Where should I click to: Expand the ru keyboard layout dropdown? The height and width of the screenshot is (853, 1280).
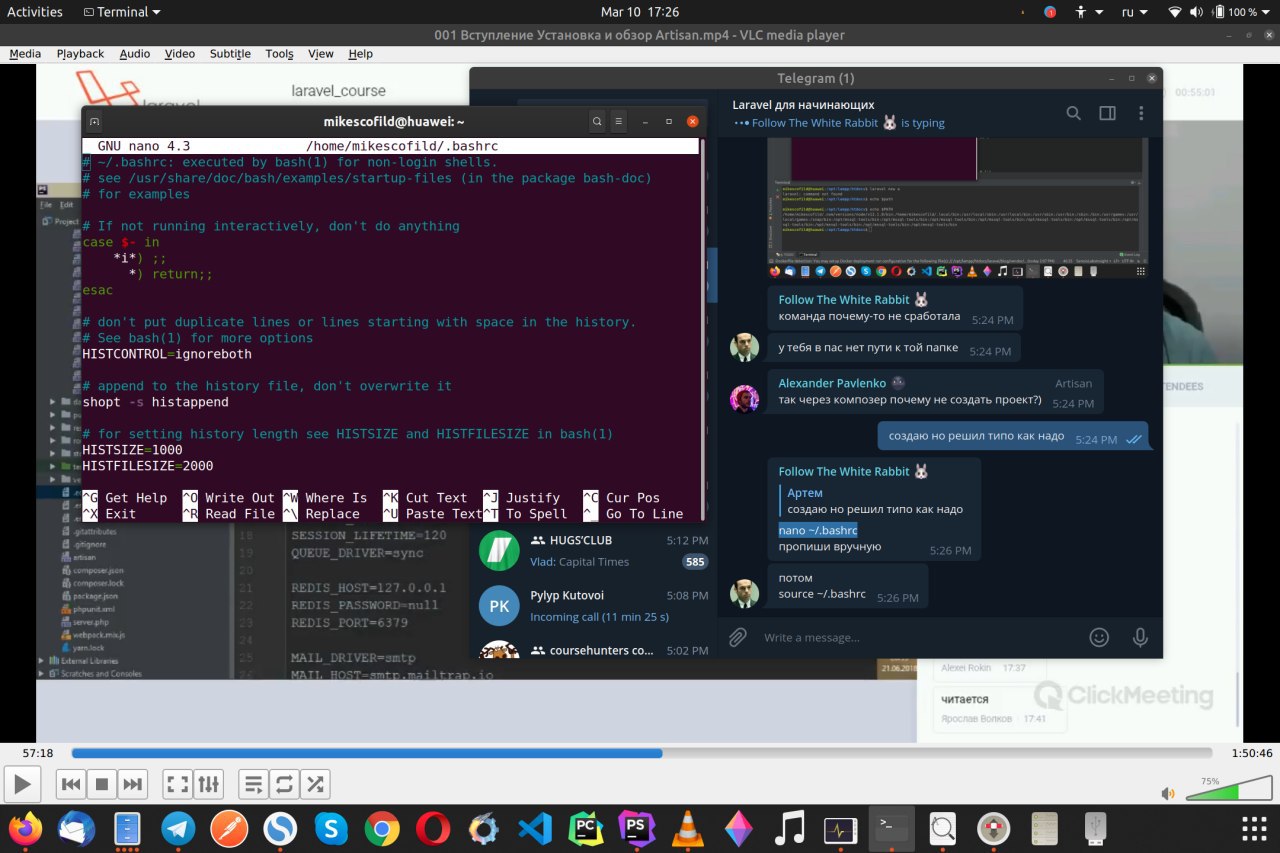tap(1134, 12)
